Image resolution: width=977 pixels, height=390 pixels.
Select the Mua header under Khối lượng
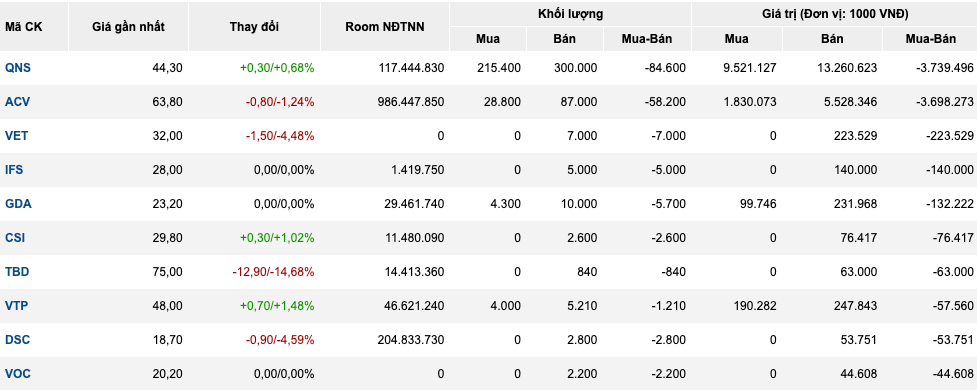488,39
